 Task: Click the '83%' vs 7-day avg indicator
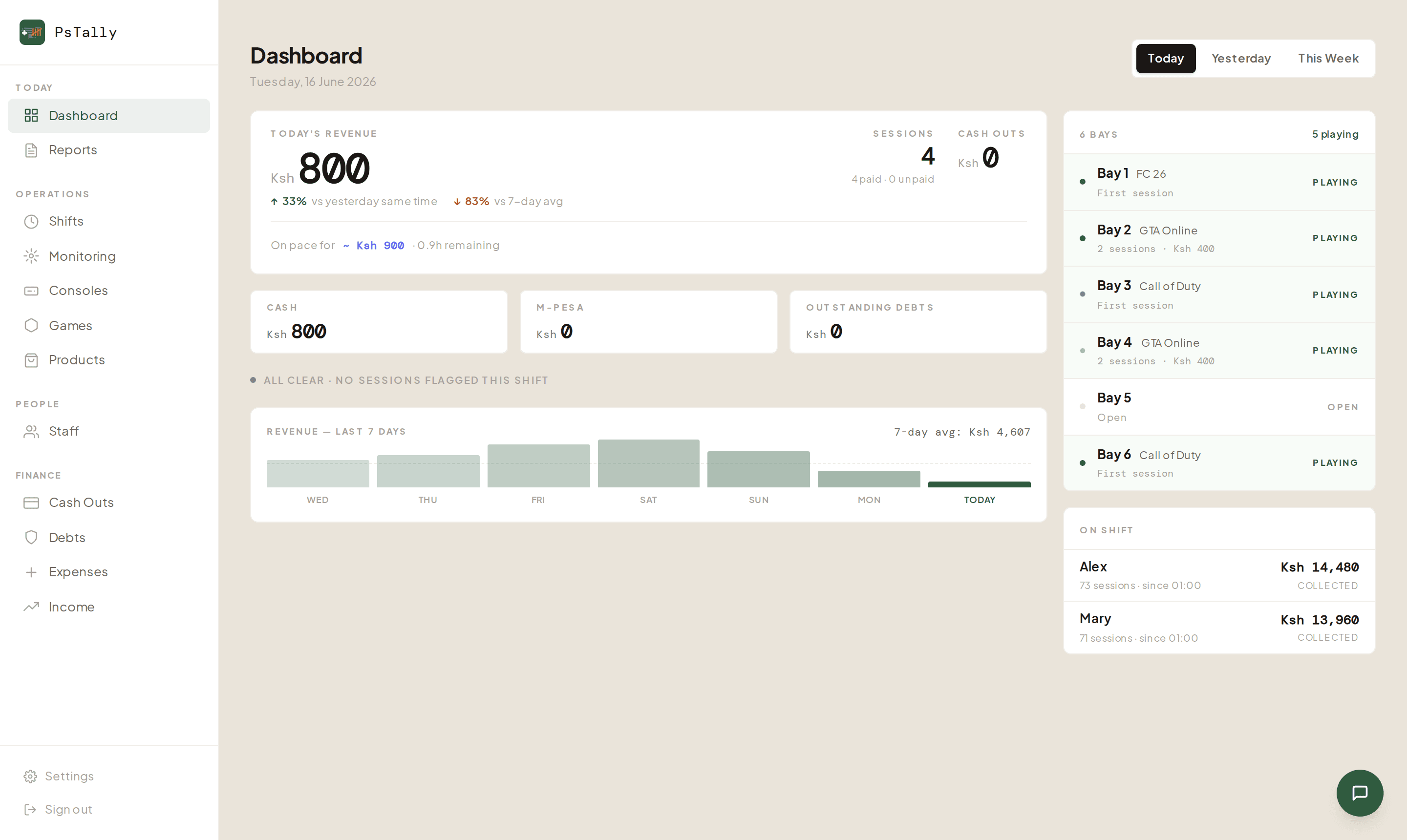point(471,201)
